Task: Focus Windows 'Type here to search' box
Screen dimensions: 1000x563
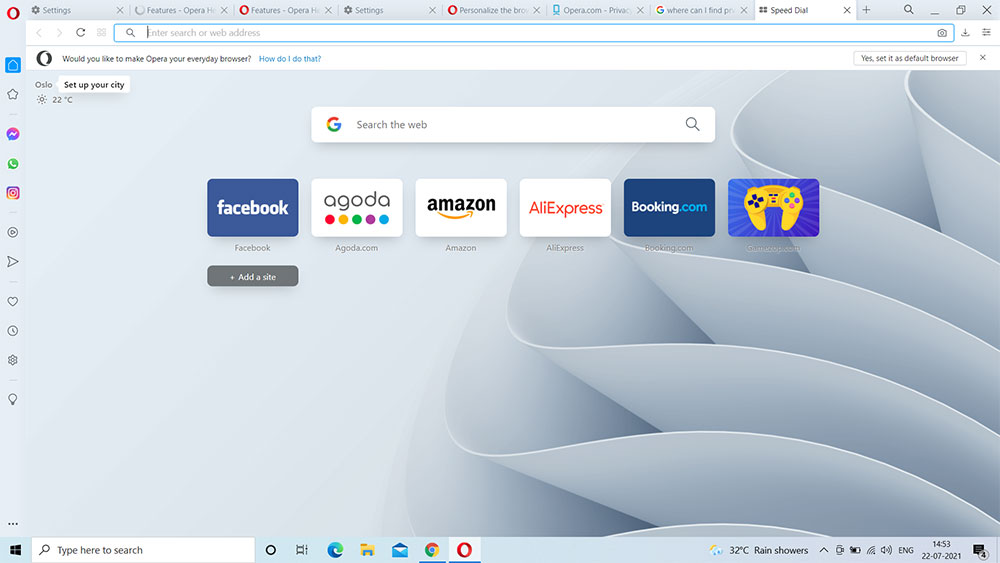Action: pyautogui.click(x=143, y=550)
